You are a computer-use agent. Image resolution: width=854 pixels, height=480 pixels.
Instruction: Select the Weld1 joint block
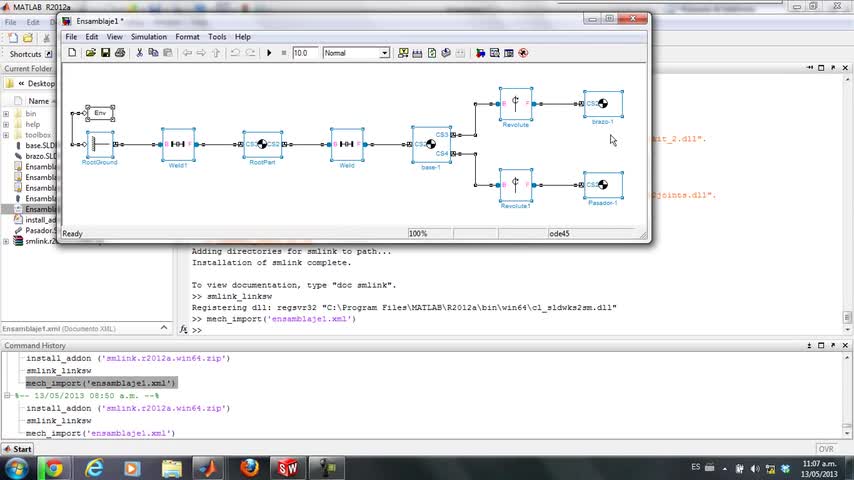[178, 144]
